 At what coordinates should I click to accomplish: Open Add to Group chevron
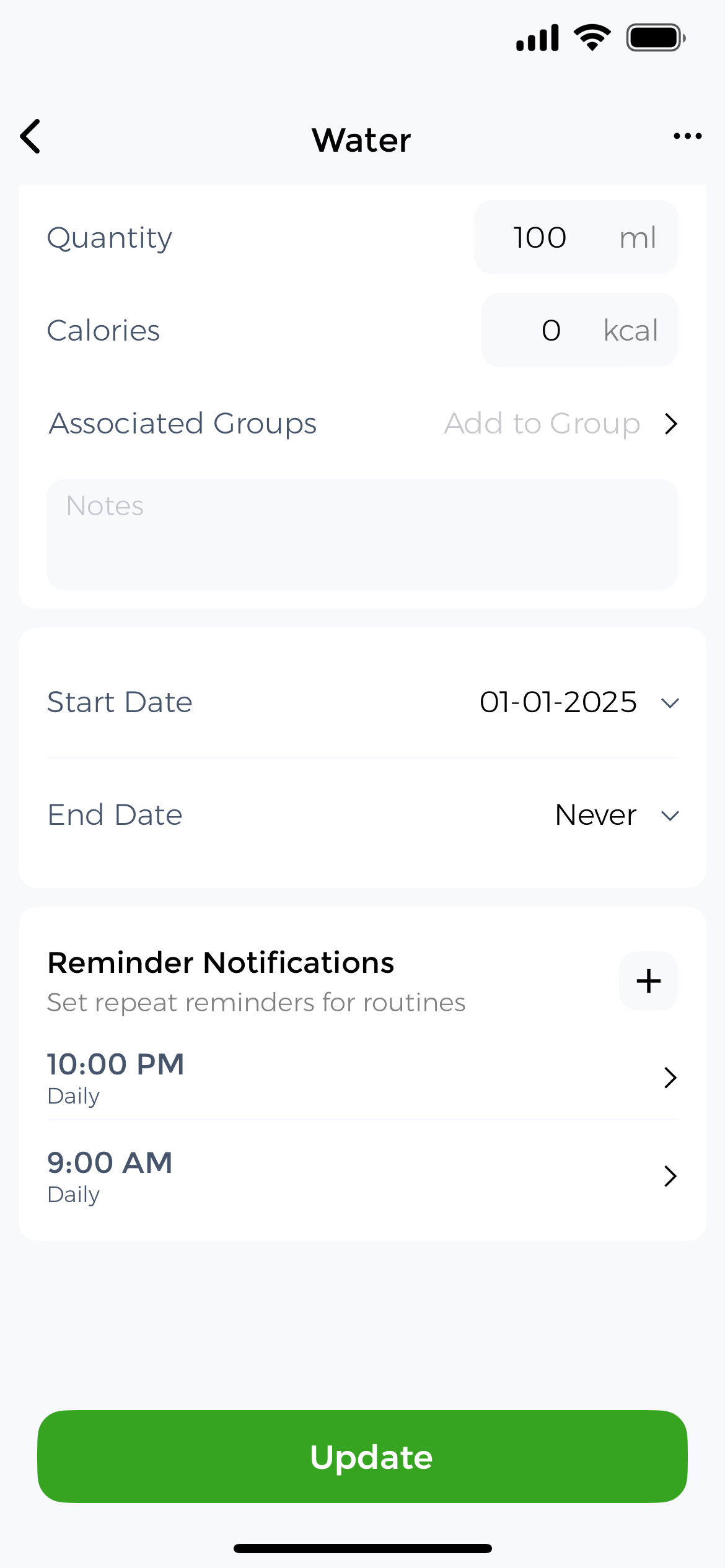(670, 424)
